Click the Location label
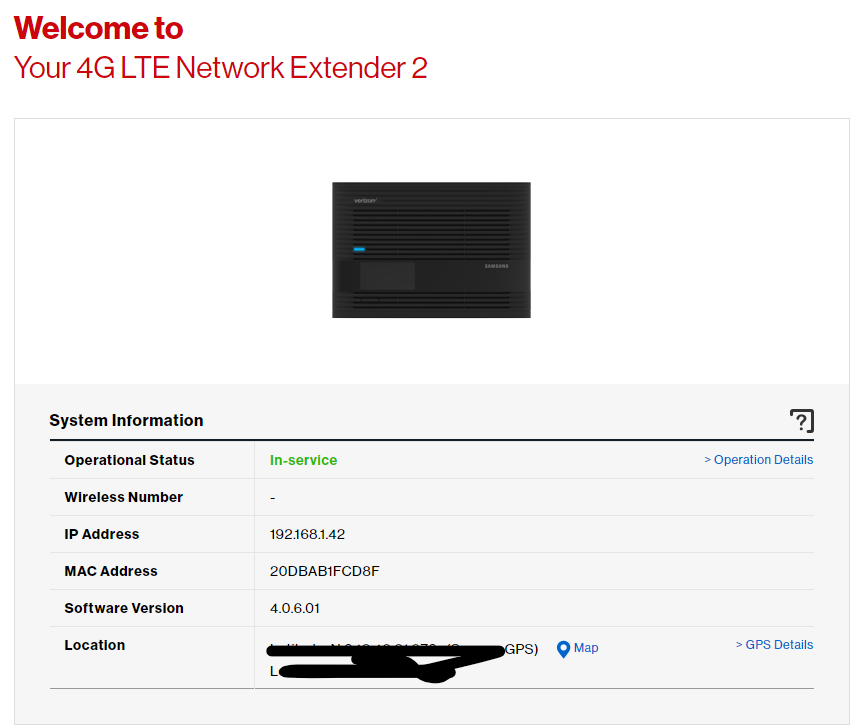Screen dimensions: 864x728 [x=95, y=645]
